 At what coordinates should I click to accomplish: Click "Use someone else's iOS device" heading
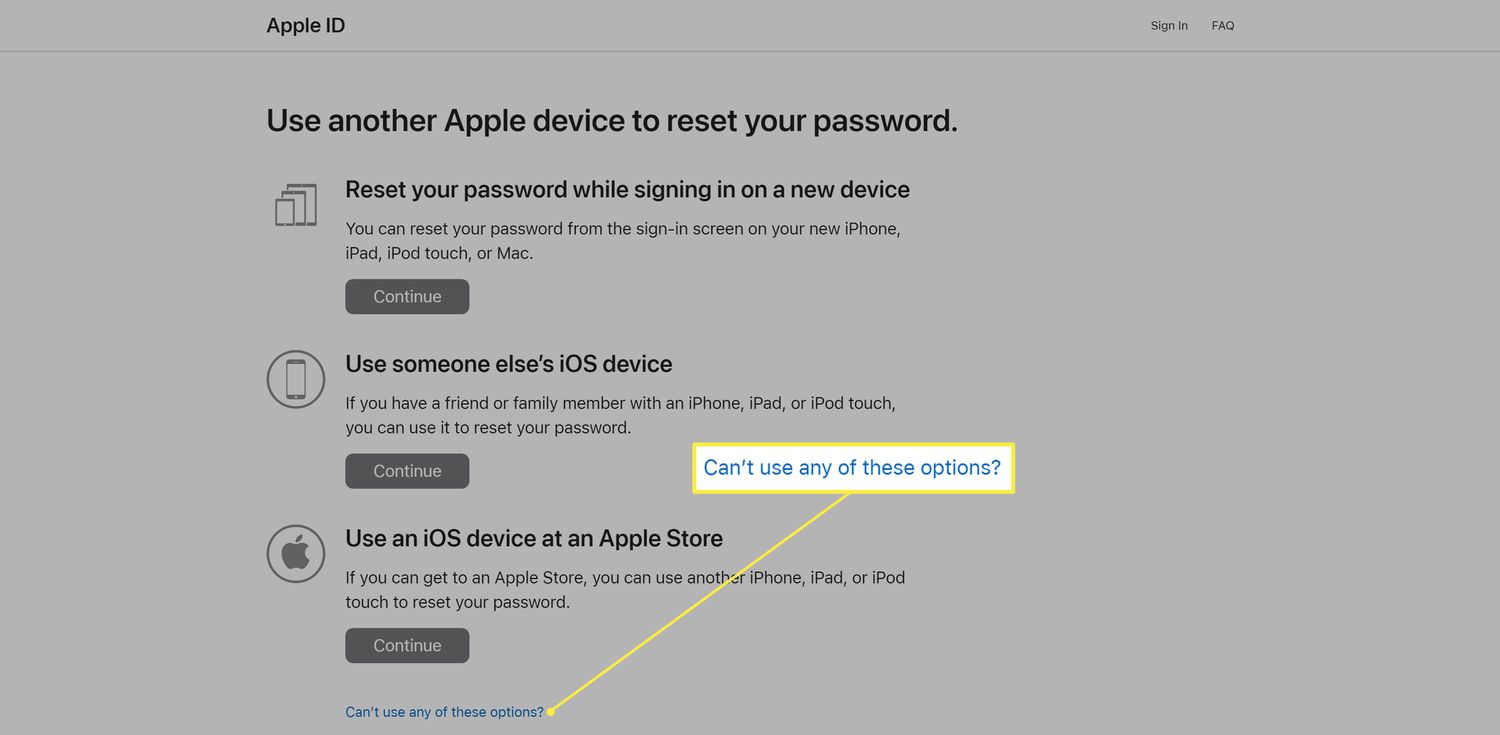pyautogui.click(x=508, y=364)
